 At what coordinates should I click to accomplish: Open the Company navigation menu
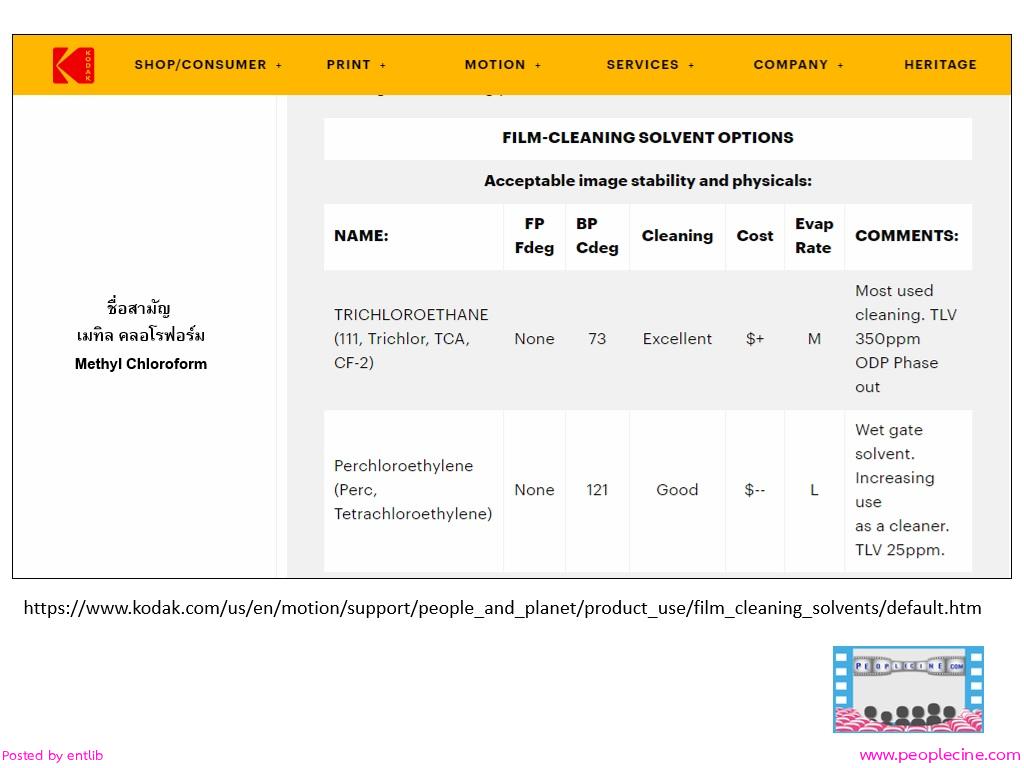(791, 65)
